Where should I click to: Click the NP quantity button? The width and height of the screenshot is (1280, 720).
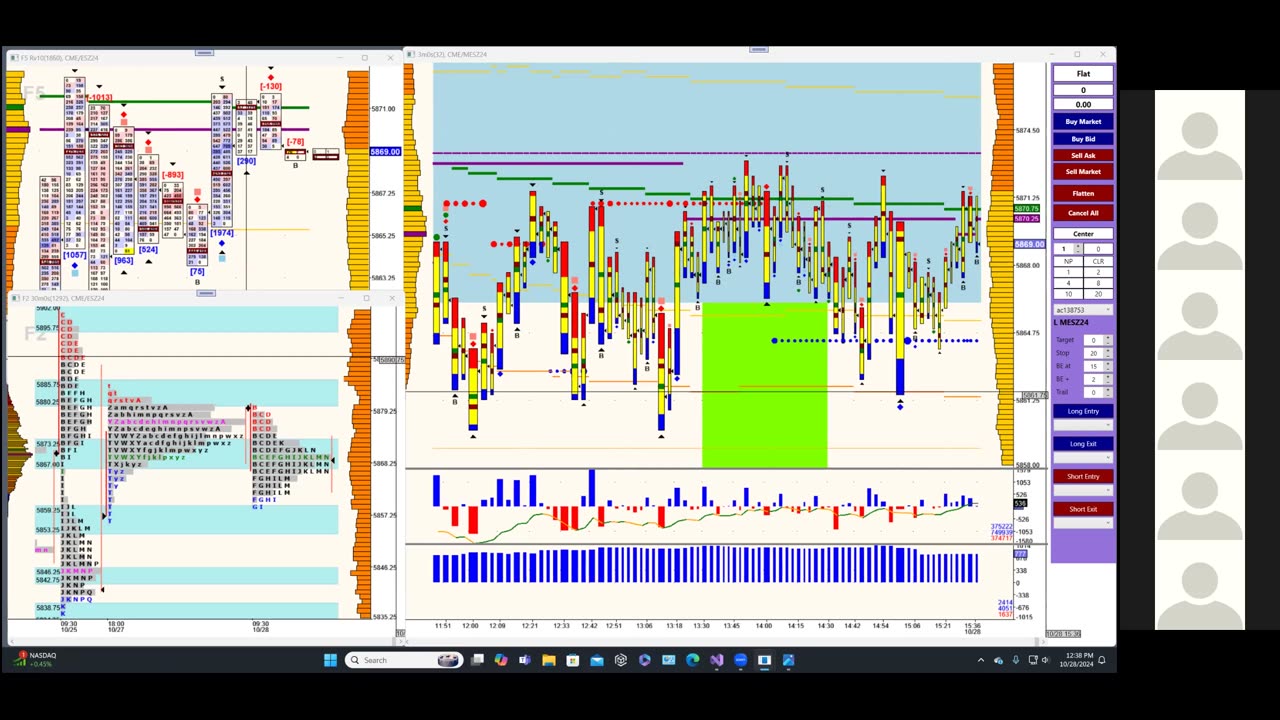point(1068,261)
